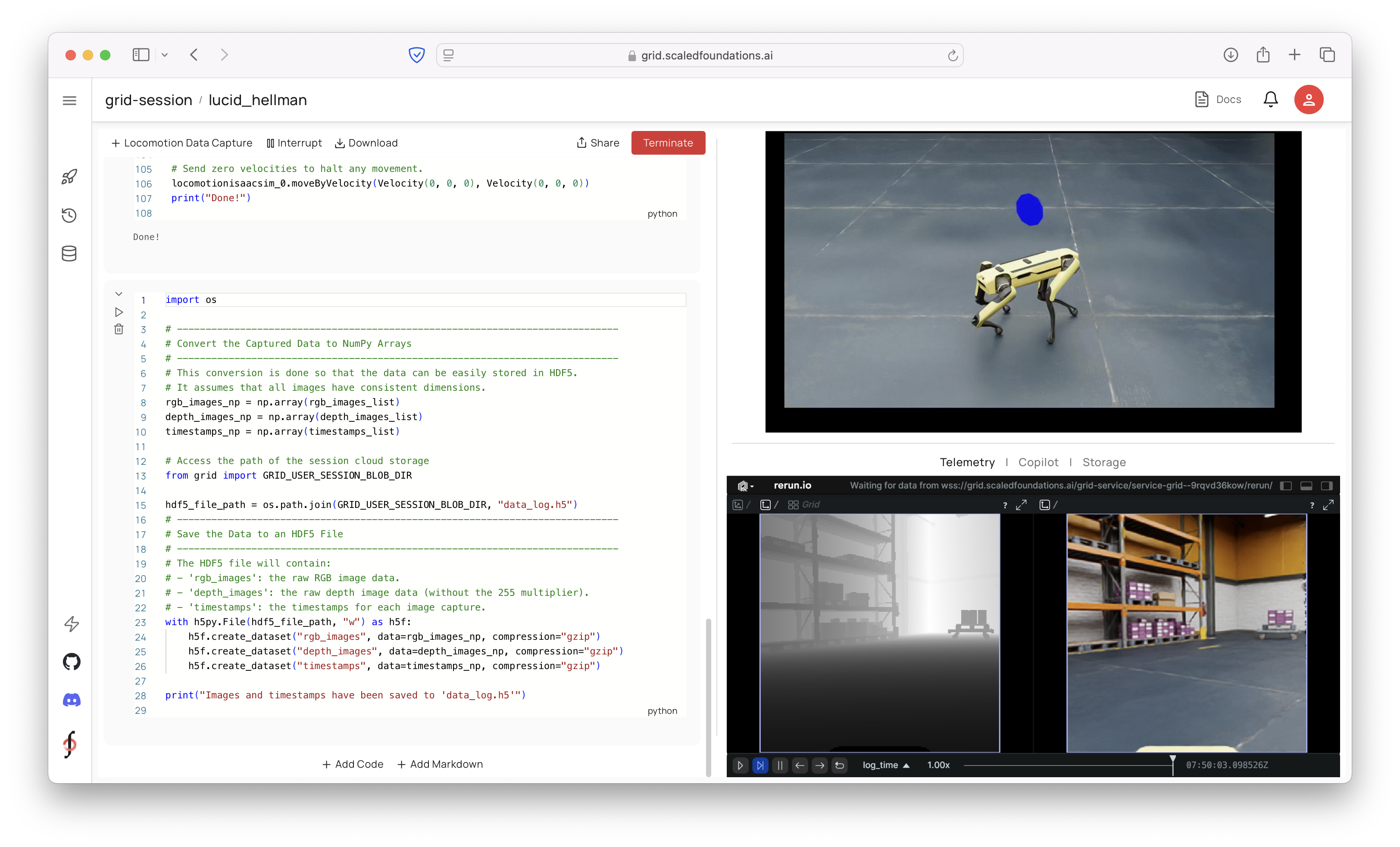Screen dimensions: 1400x847
Task: Collapse the code cell with chevron
Action: 119,294
